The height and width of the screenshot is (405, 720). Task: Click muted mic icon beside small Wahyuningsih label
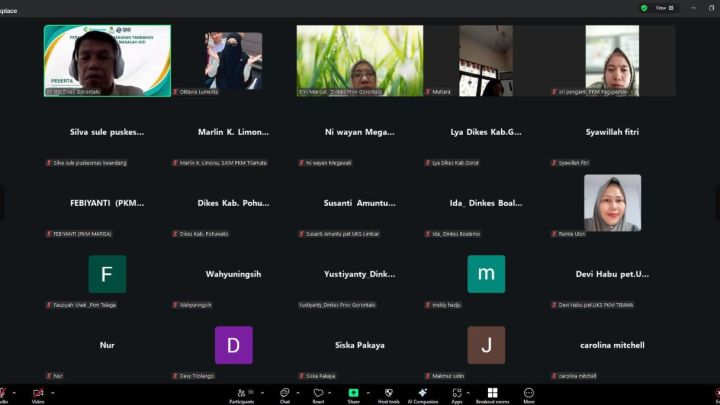[175, 305]
